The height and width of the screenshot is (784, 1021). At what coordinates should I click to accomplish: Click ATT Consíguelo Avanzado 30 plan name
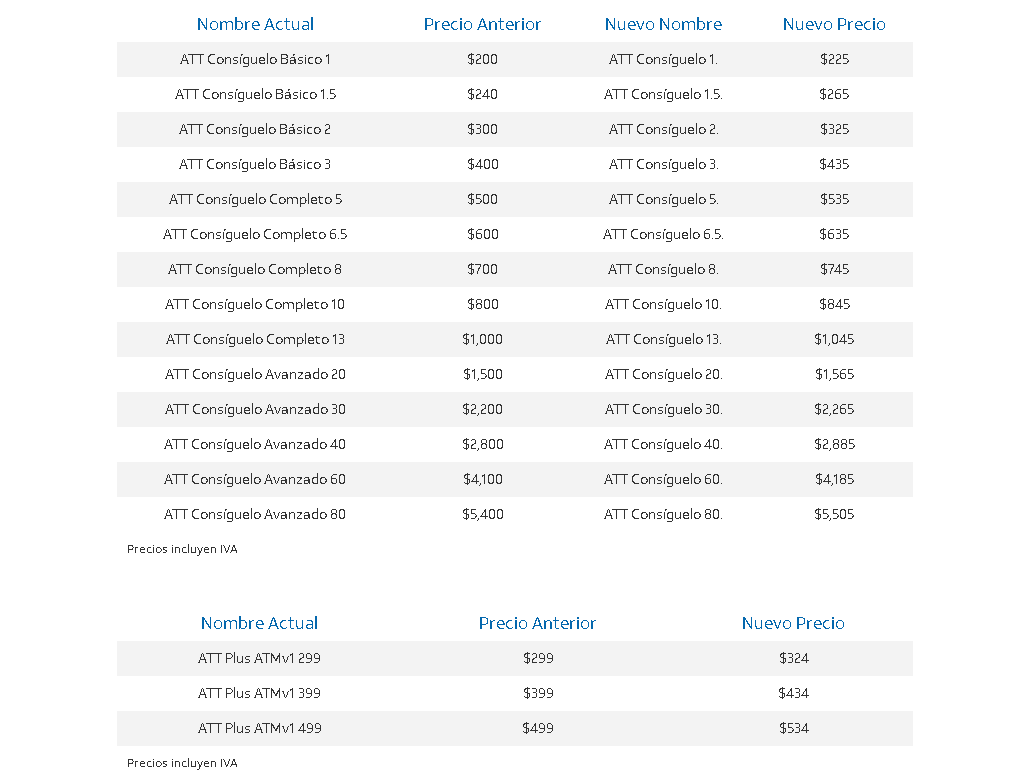pyautogui.click(x=255, y=409)
